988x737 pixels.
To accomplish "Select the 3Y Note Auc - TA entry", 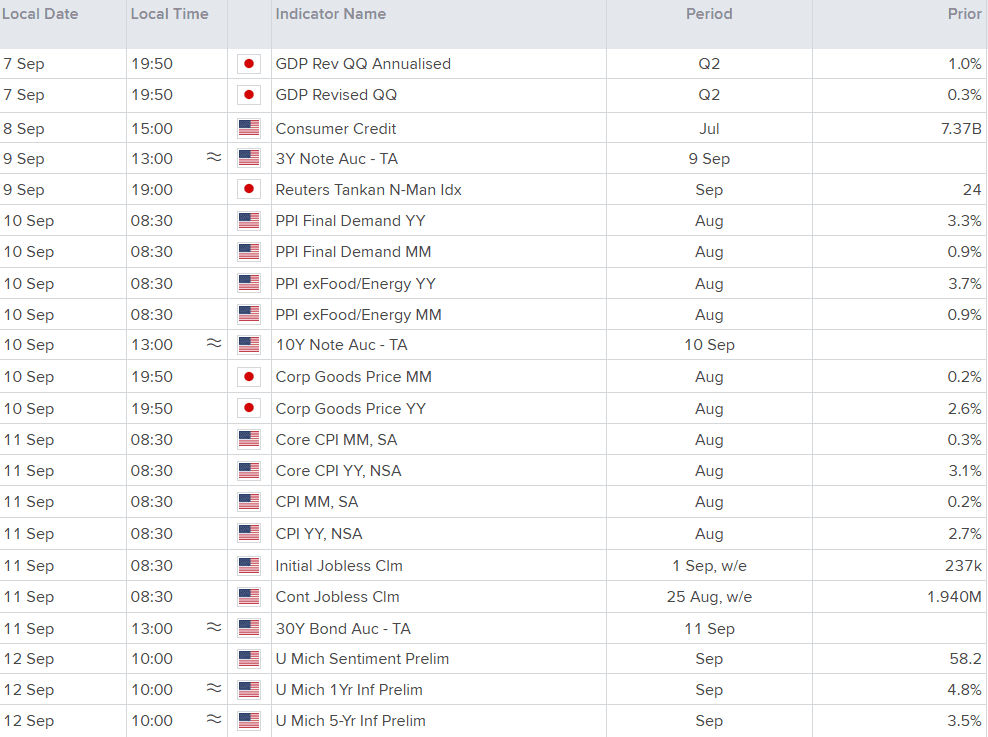I will point(336,159).
